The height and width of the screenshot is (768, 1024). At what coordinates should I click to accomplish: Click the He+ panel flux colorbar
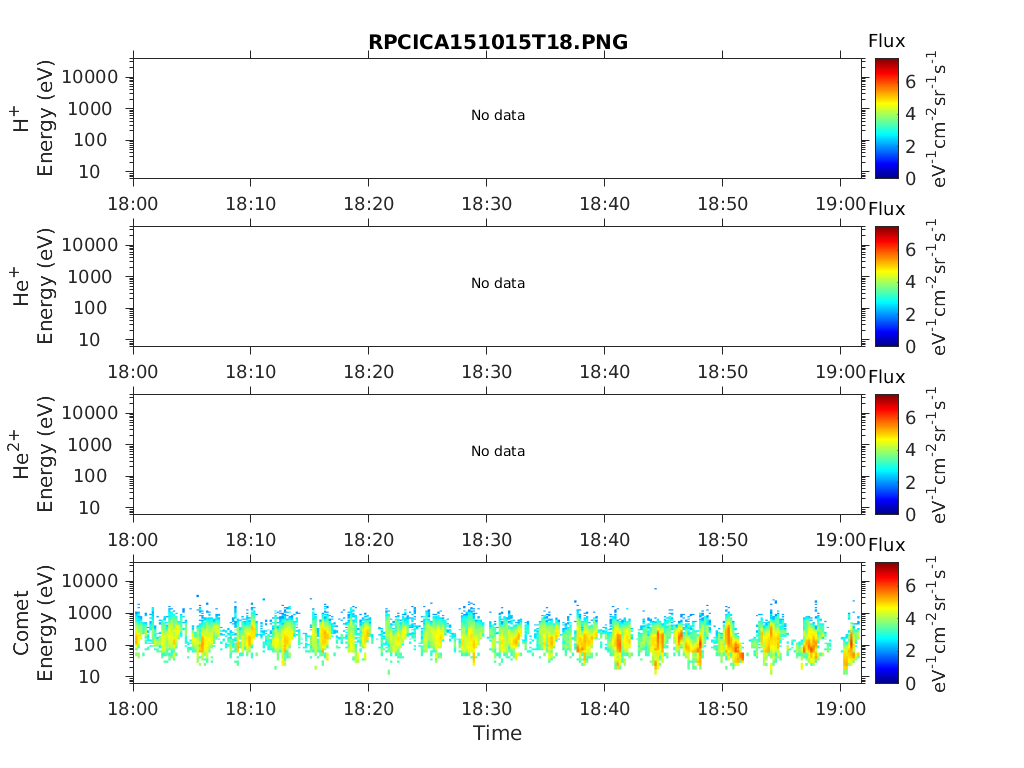(x=887, y=286)
